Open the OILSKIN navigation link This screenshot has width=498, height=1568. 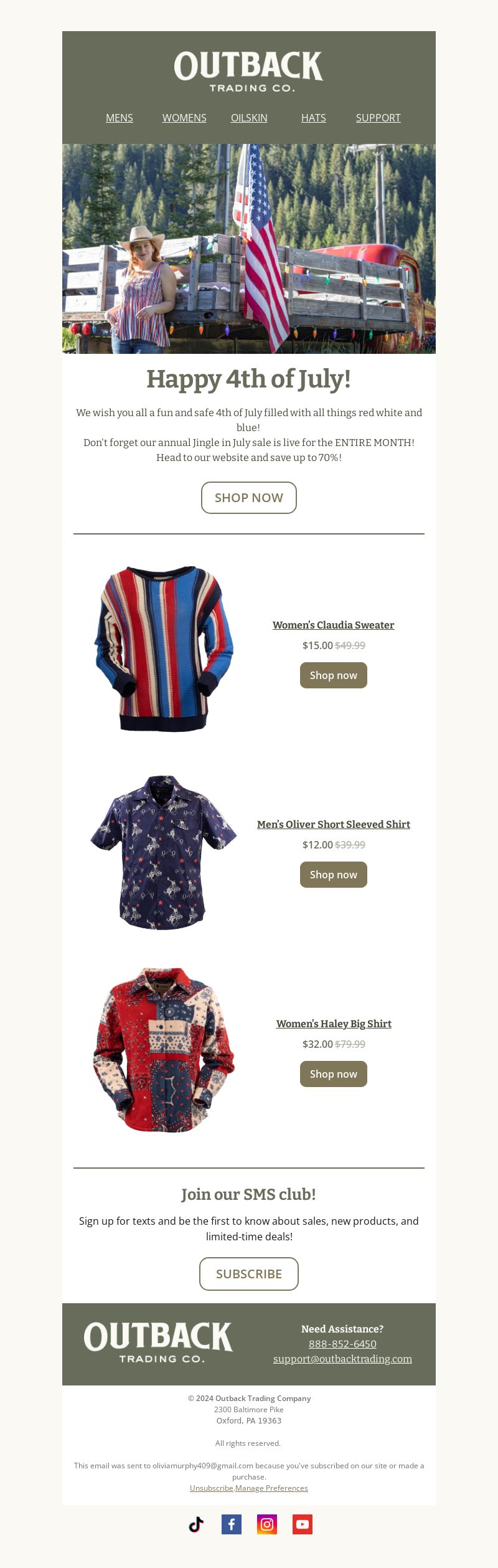[249, 118]
